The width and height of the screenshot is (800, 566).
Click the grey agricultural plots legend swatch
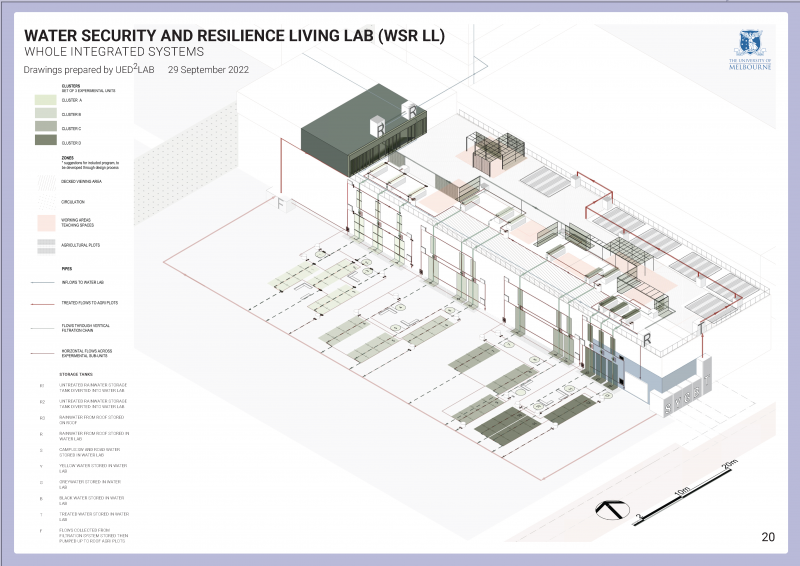click(46, 246)
